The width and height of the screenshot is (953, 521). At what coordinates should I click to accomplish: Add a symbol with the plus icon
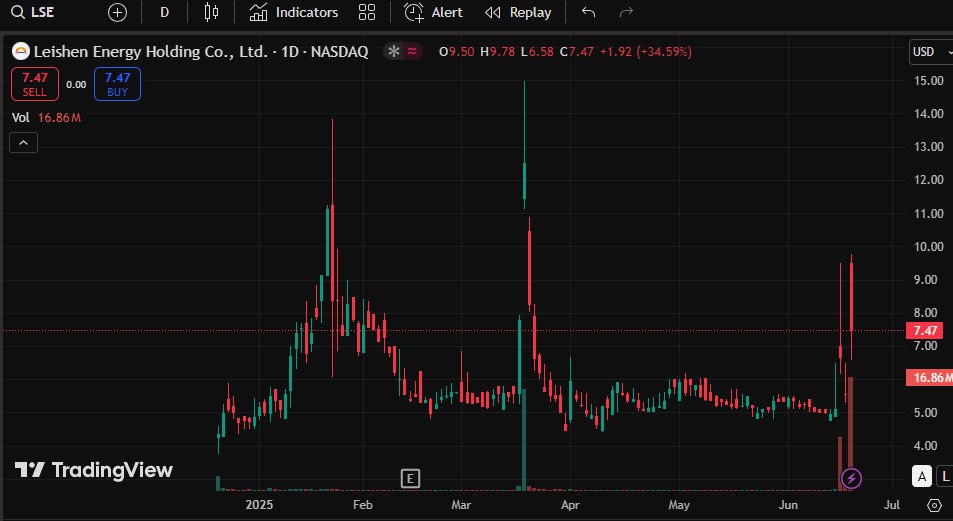(x=117, y=12)
